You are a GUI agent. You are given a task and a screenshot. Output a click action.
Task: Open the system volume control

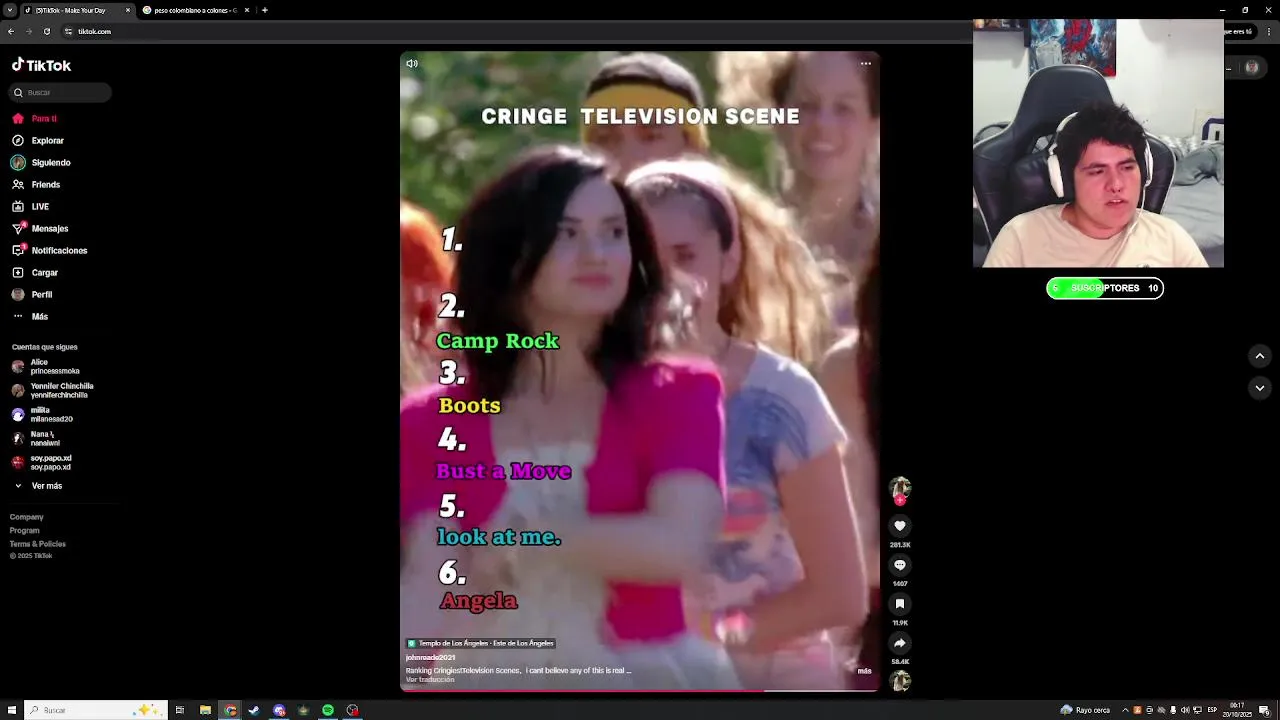(x=1185, y=710)
